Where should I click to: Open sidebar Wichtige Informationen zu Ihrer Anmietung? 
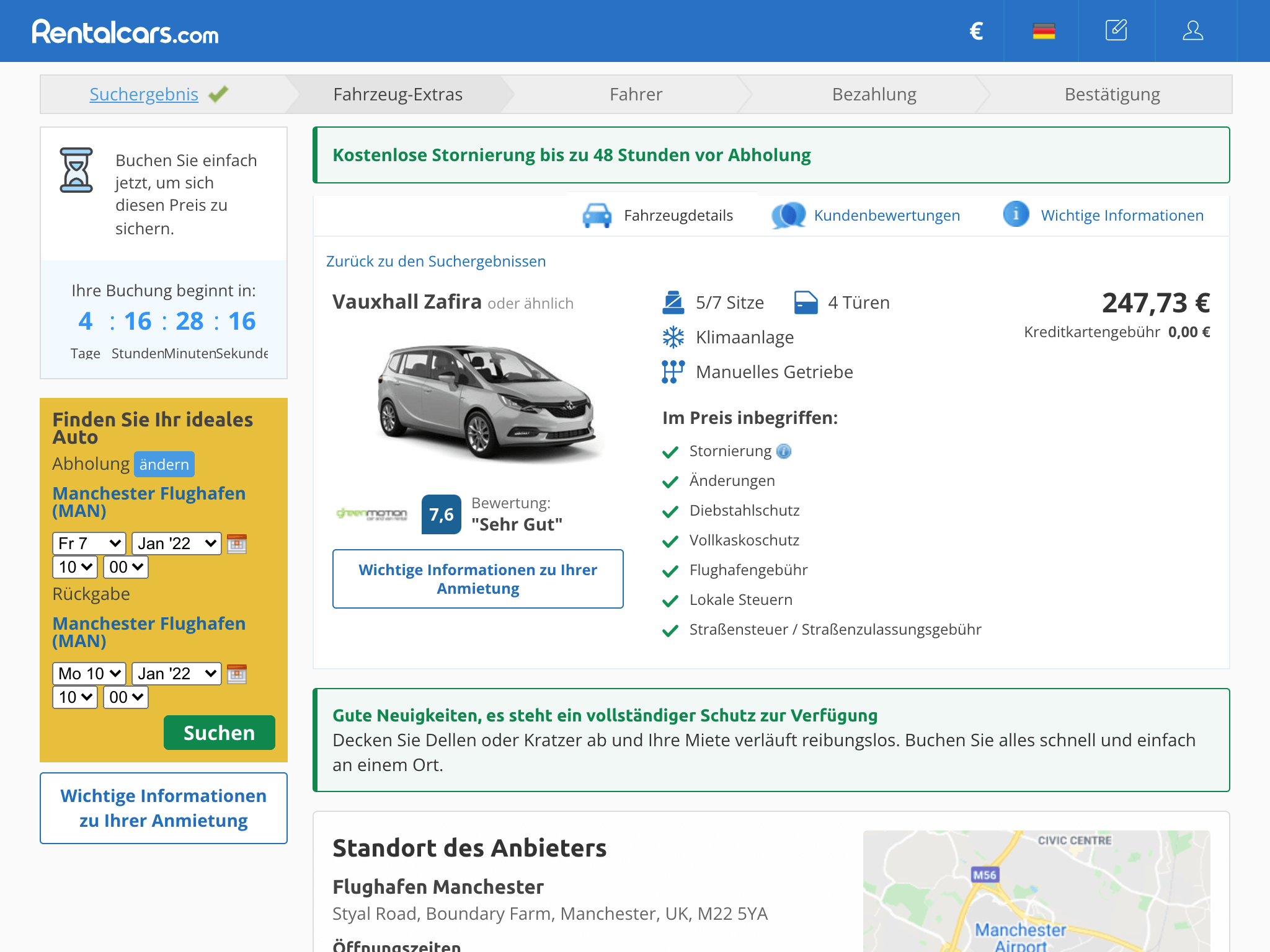pos(164,808)
